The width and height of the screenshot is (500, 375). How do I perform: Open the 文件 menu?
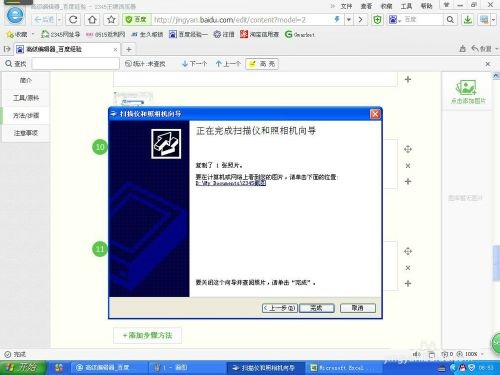pos(346,6)
